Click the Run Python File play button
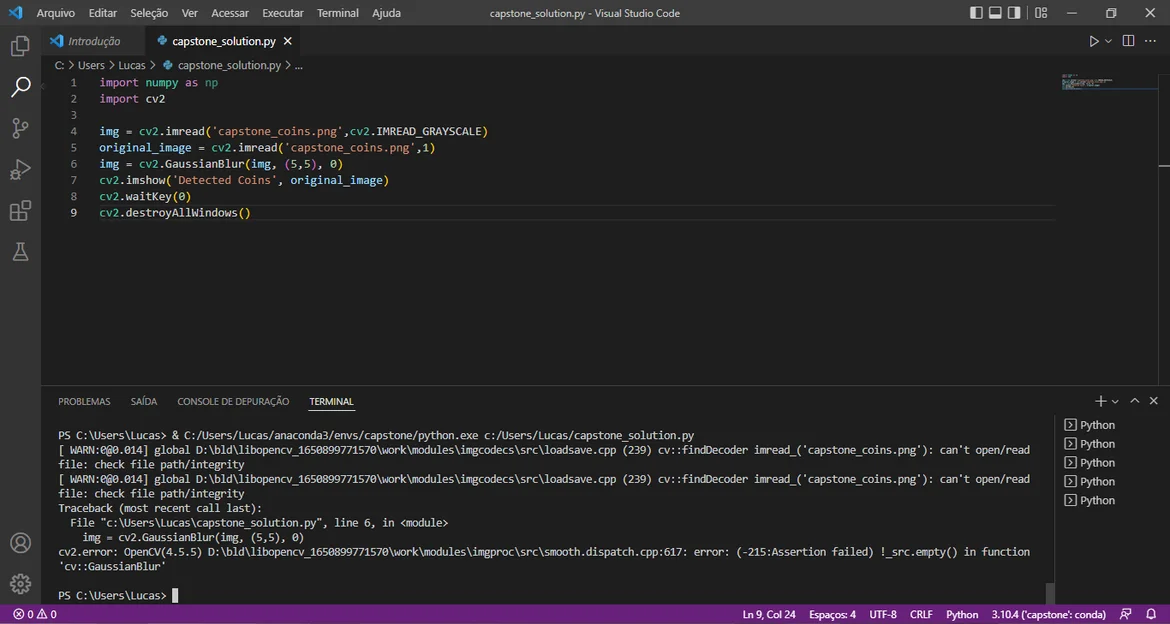The image size is (1170, 624). click(1094, 41)
